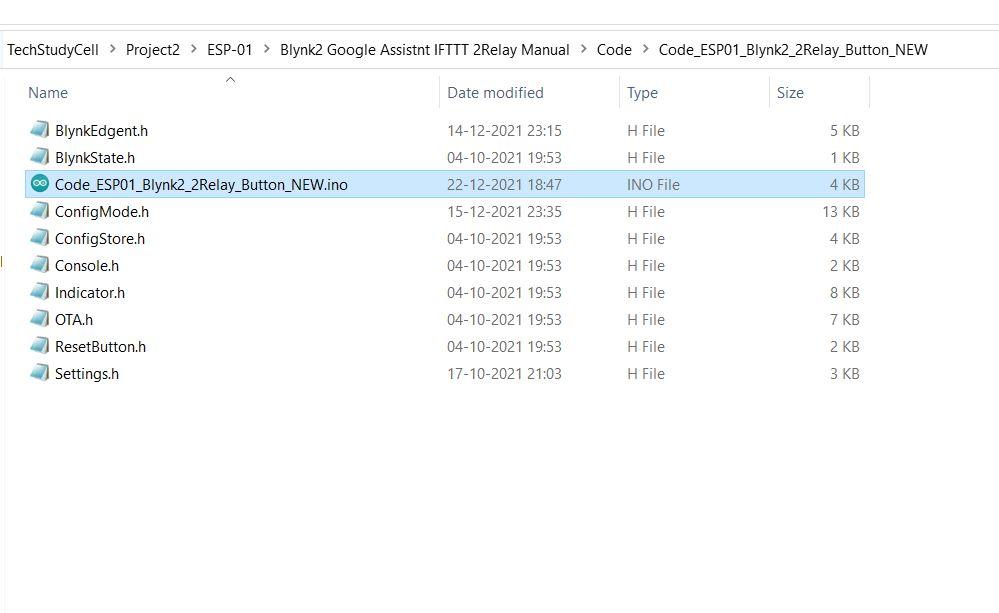Sort files by Size column header

[790, 93]
